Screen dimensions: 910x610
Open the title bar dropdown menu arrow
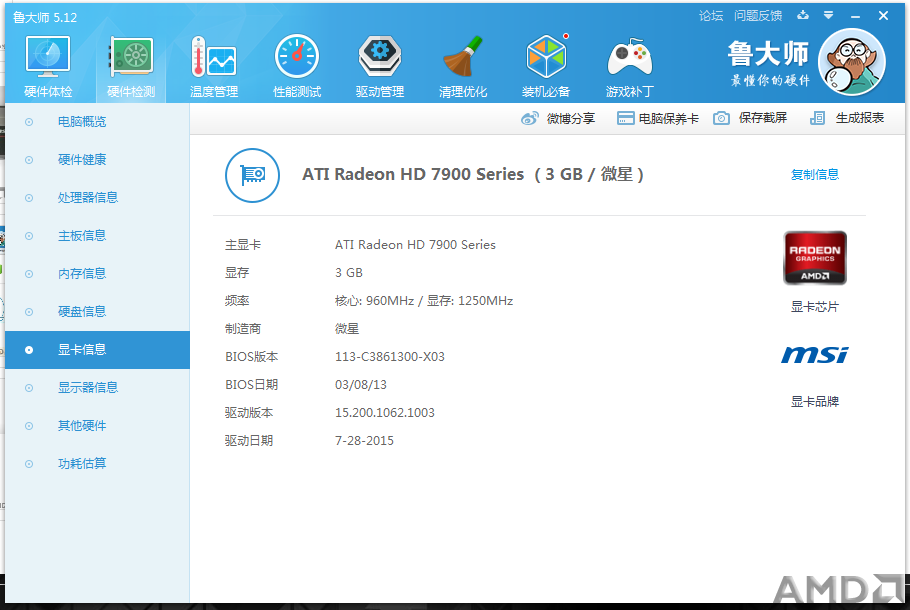point(829,16)
